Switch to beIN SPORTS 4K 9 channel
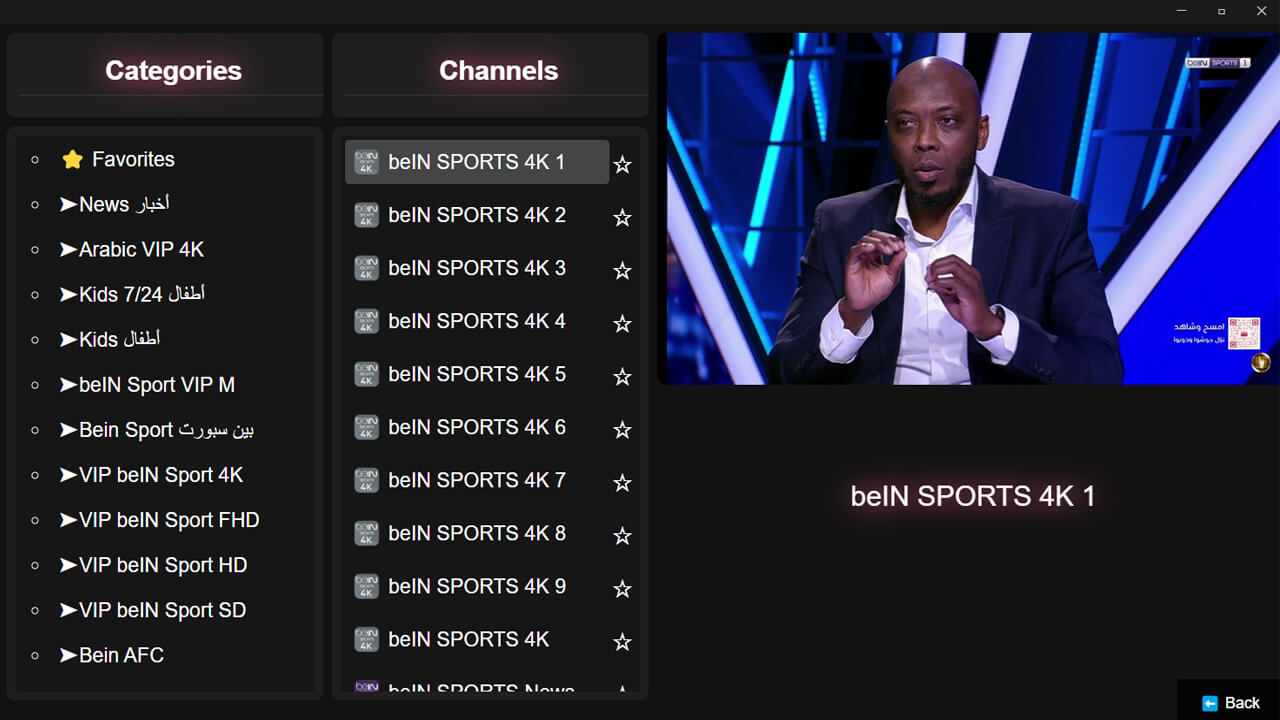Image resolution: width=1280 pixels, height=720 pixels. point(477,586)
